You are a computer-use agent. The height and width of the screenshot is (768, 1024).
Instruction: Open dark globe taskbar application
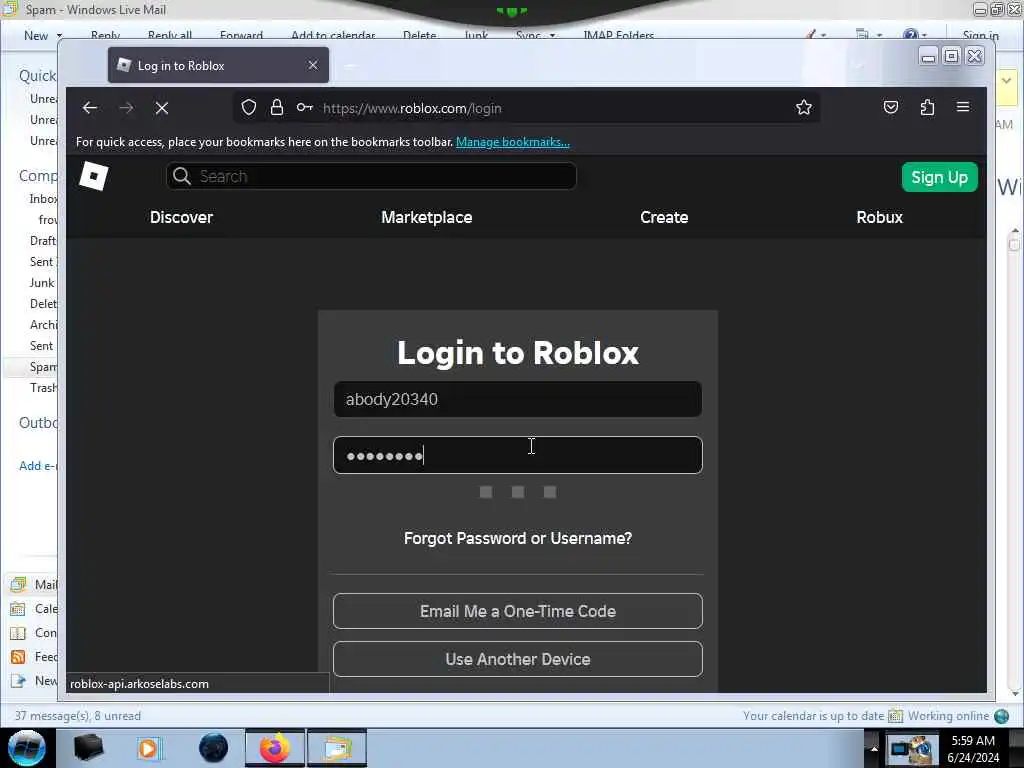pyautogui.click(x=213, y=748)
